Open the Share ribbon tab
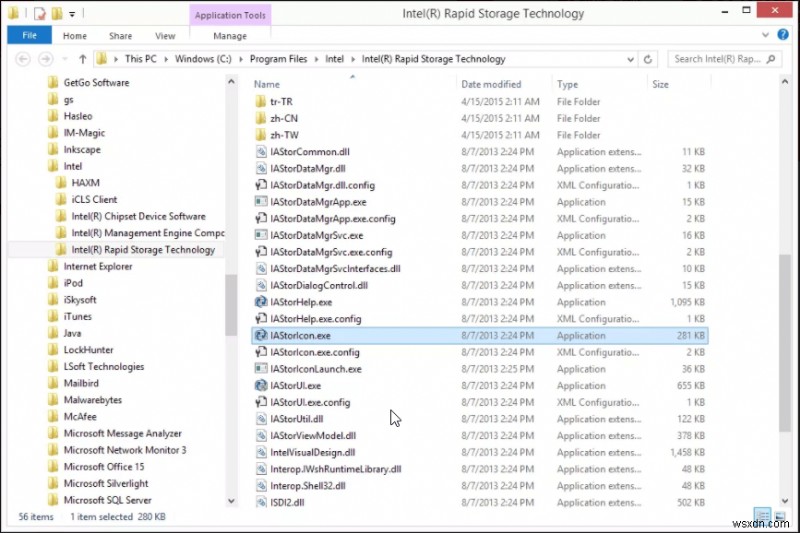 (120, 36)
